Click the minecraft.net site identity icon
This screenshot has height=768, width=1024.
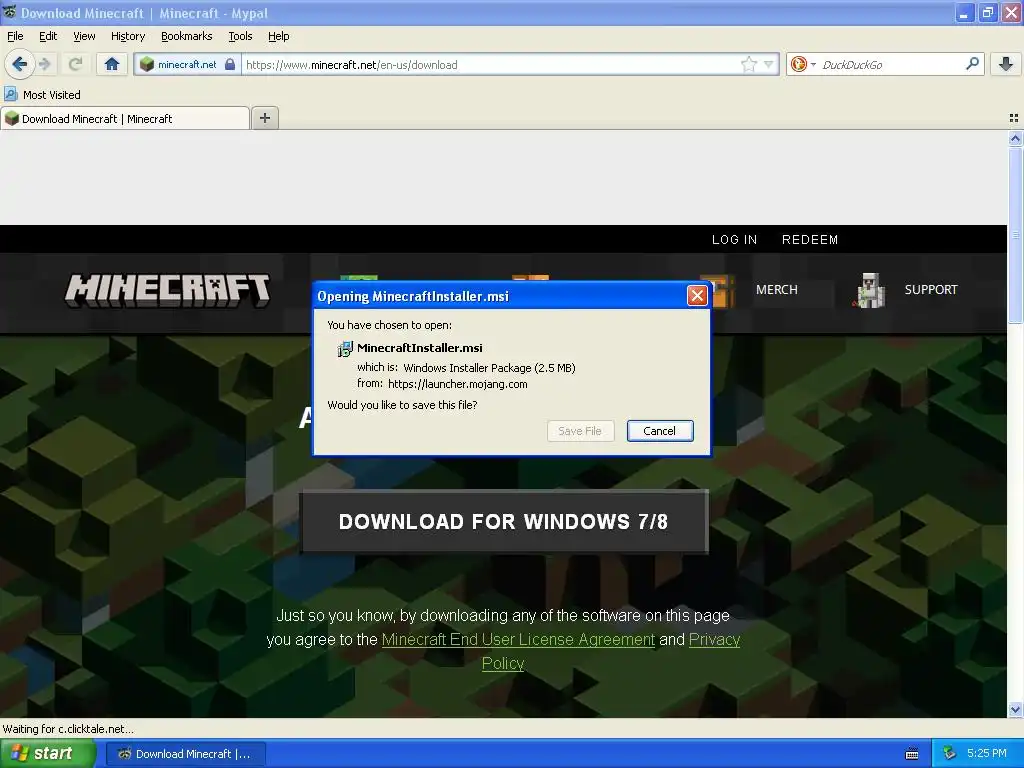click(147, 64)
